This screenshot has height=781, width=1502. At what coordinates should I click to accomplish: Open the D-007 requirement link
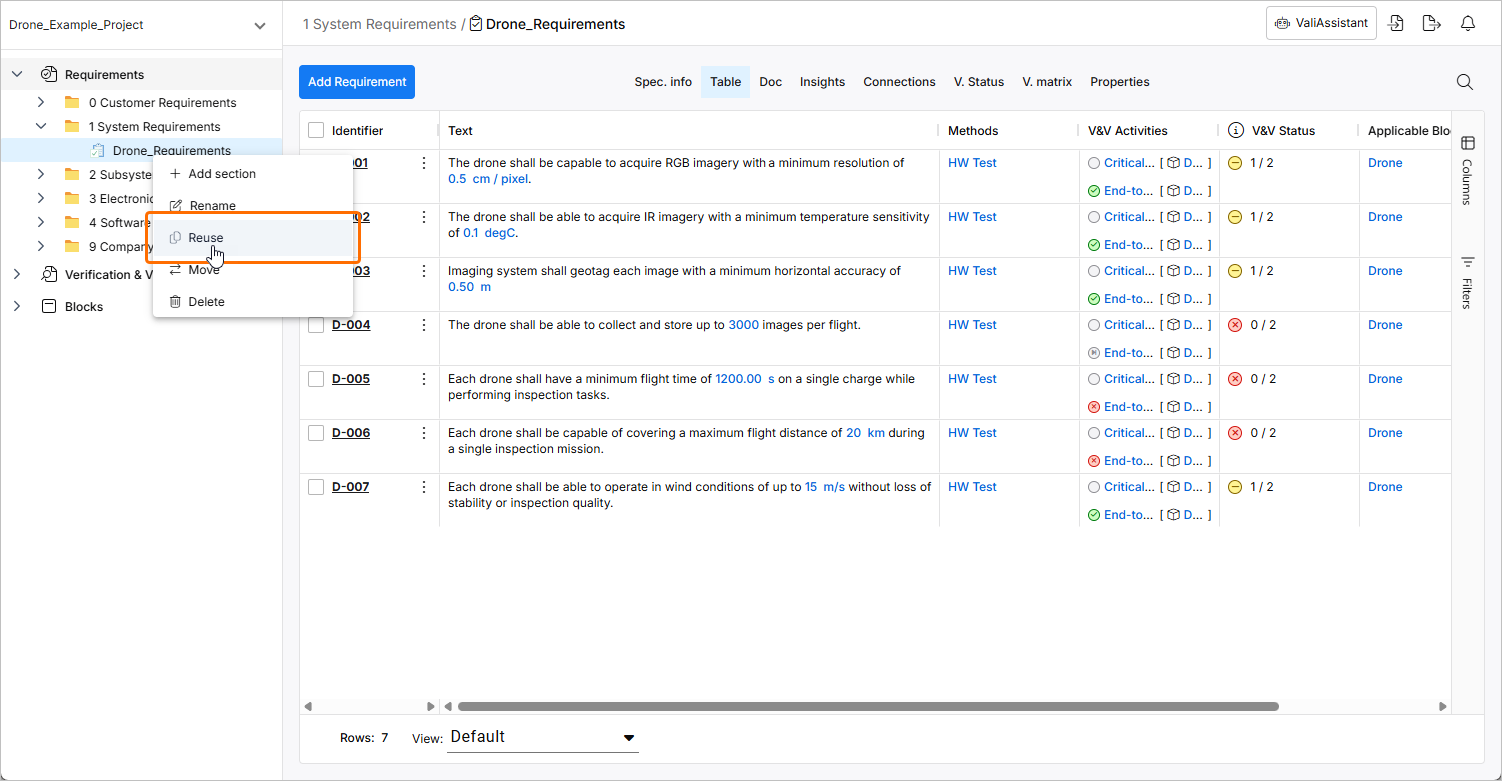(x=351, y=487)
